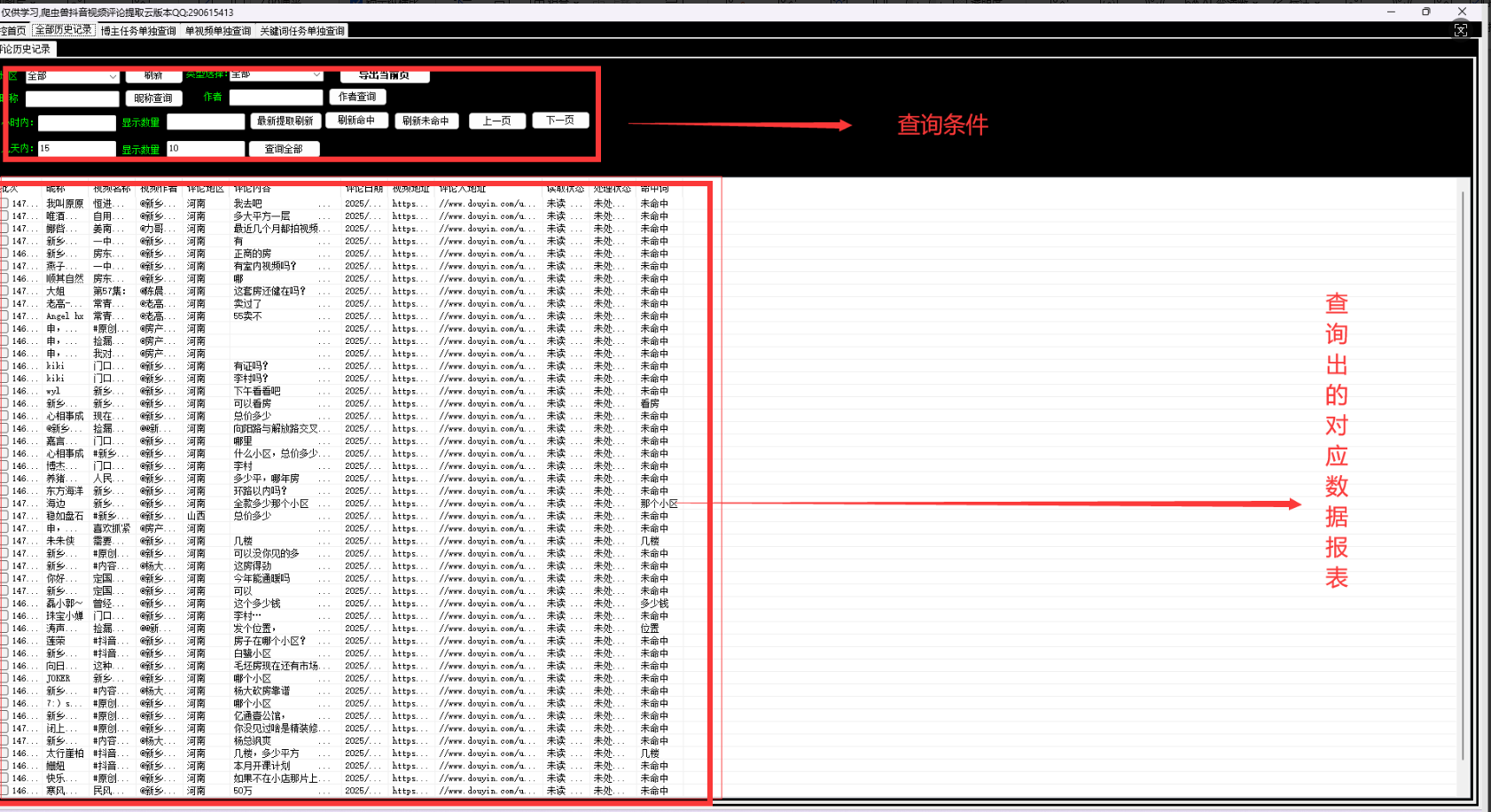Viewport: 1491px width, 812px height.
Task: Focus the 昵称 input field
Action: tap(72, 98)
